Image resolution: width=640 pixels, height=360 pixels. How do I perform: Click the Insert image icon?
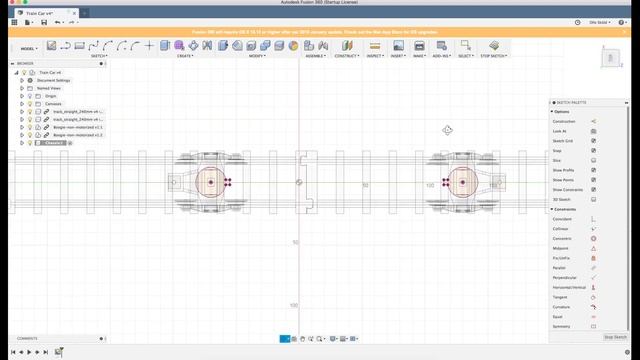tap(398, 46)
